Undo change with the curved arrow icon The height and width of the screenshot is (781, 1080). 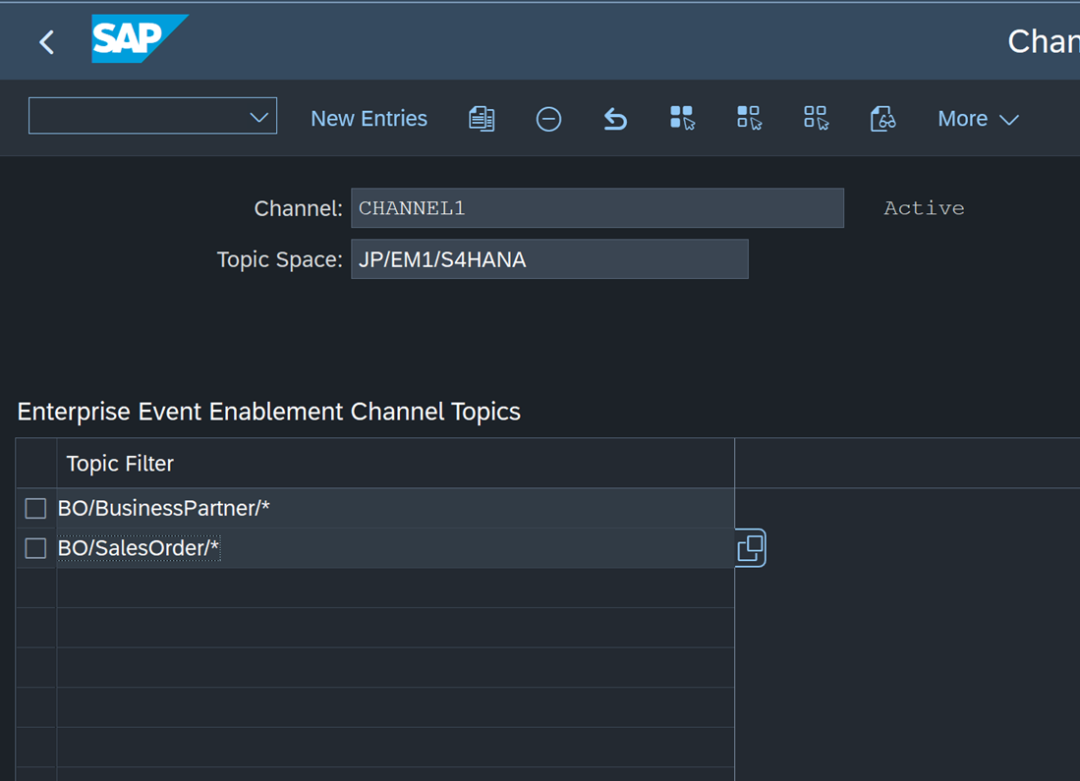(x=615, y=119)
